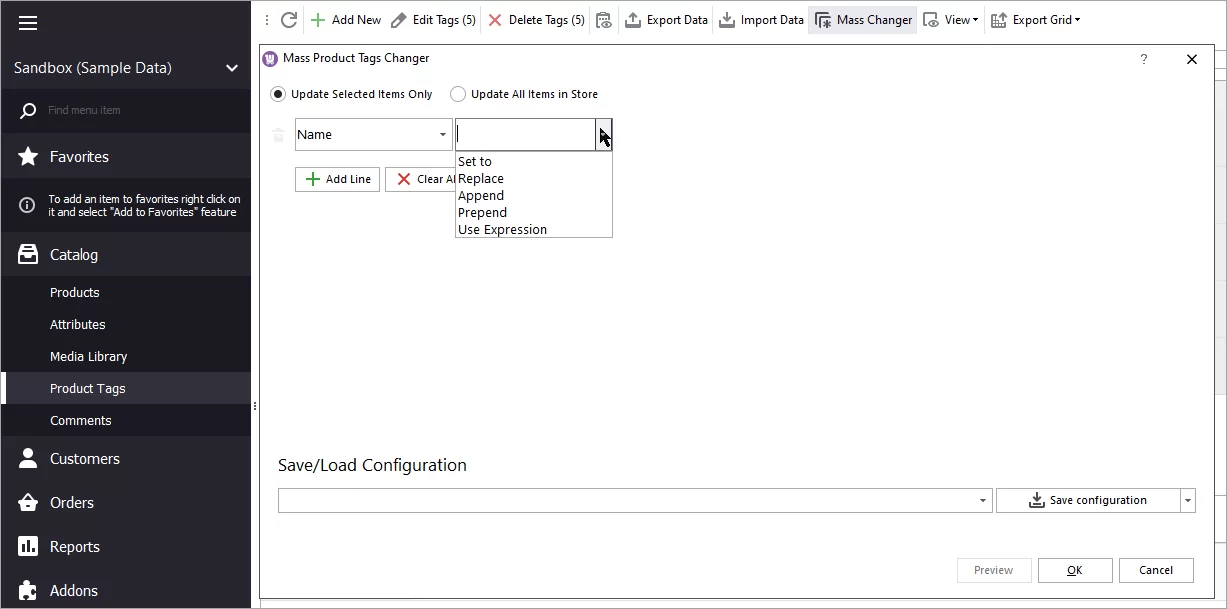Select Update Selected Items Only radio button

[277, 93]
